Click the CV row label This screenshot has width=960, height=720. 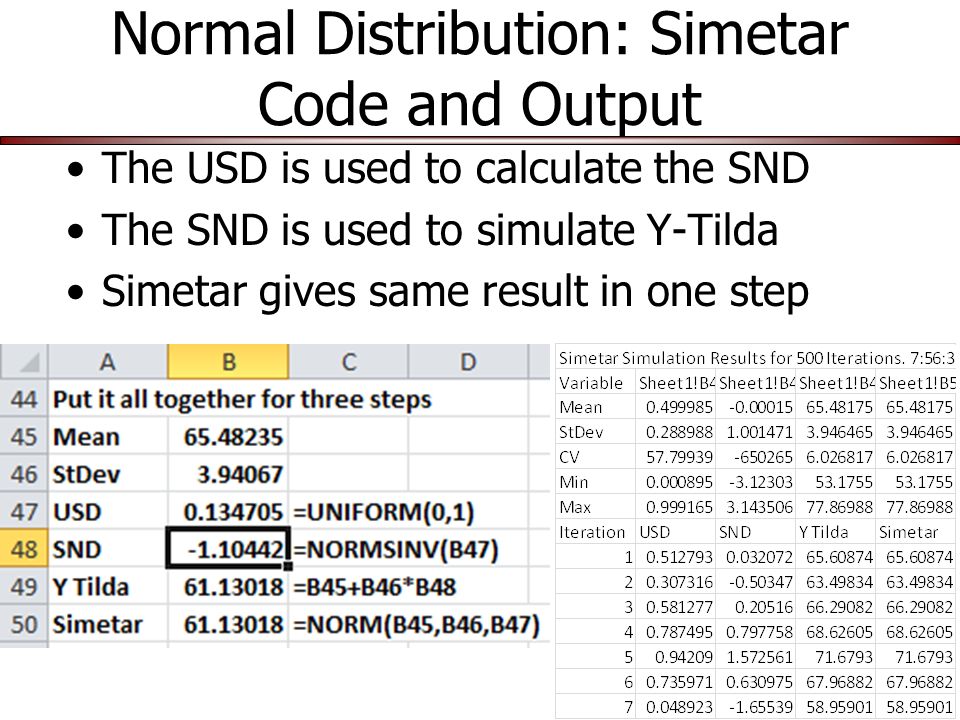[x=569, y=457]
